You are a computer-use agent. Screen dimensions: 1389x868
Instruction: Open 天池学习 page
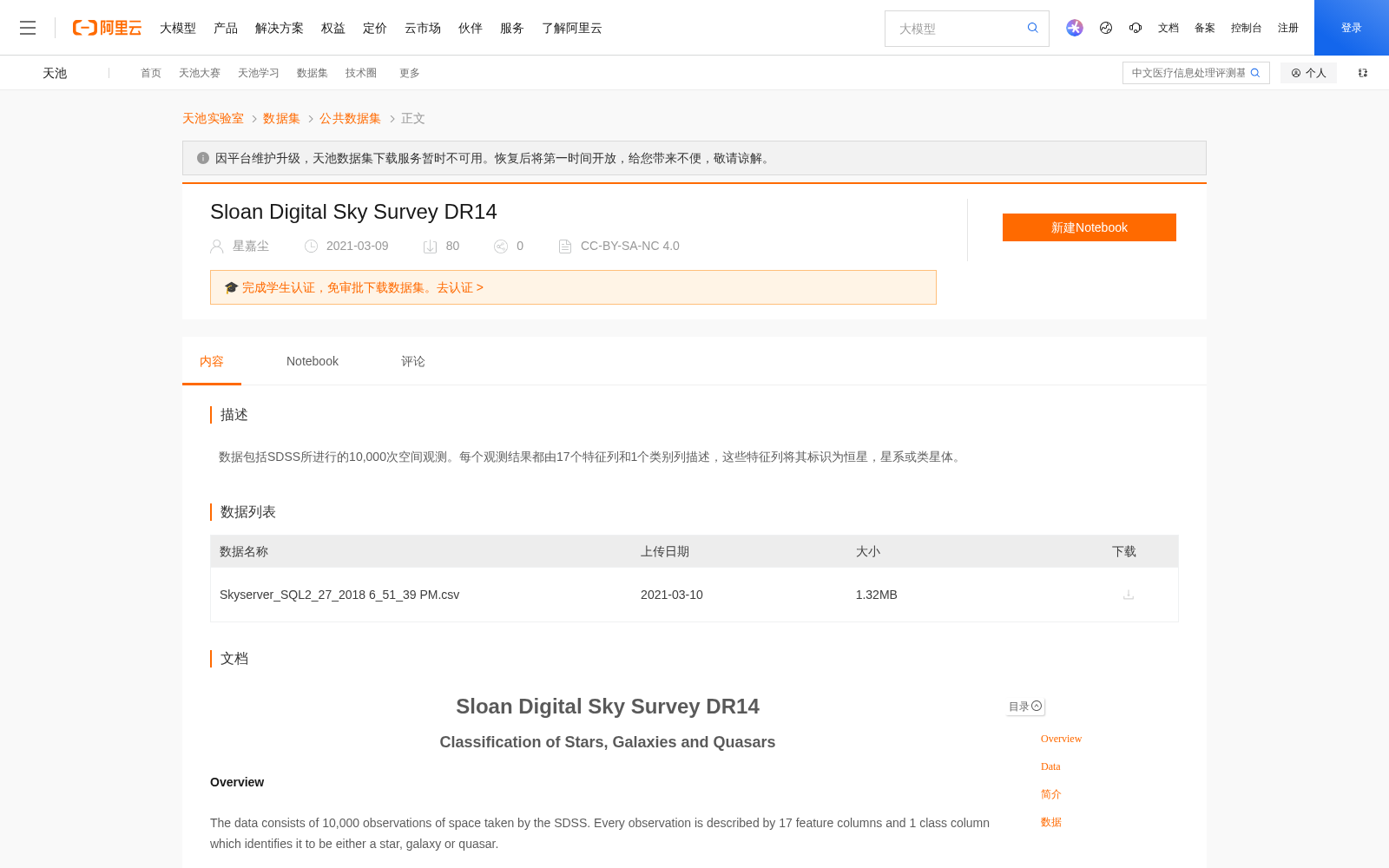coord(259,73)
